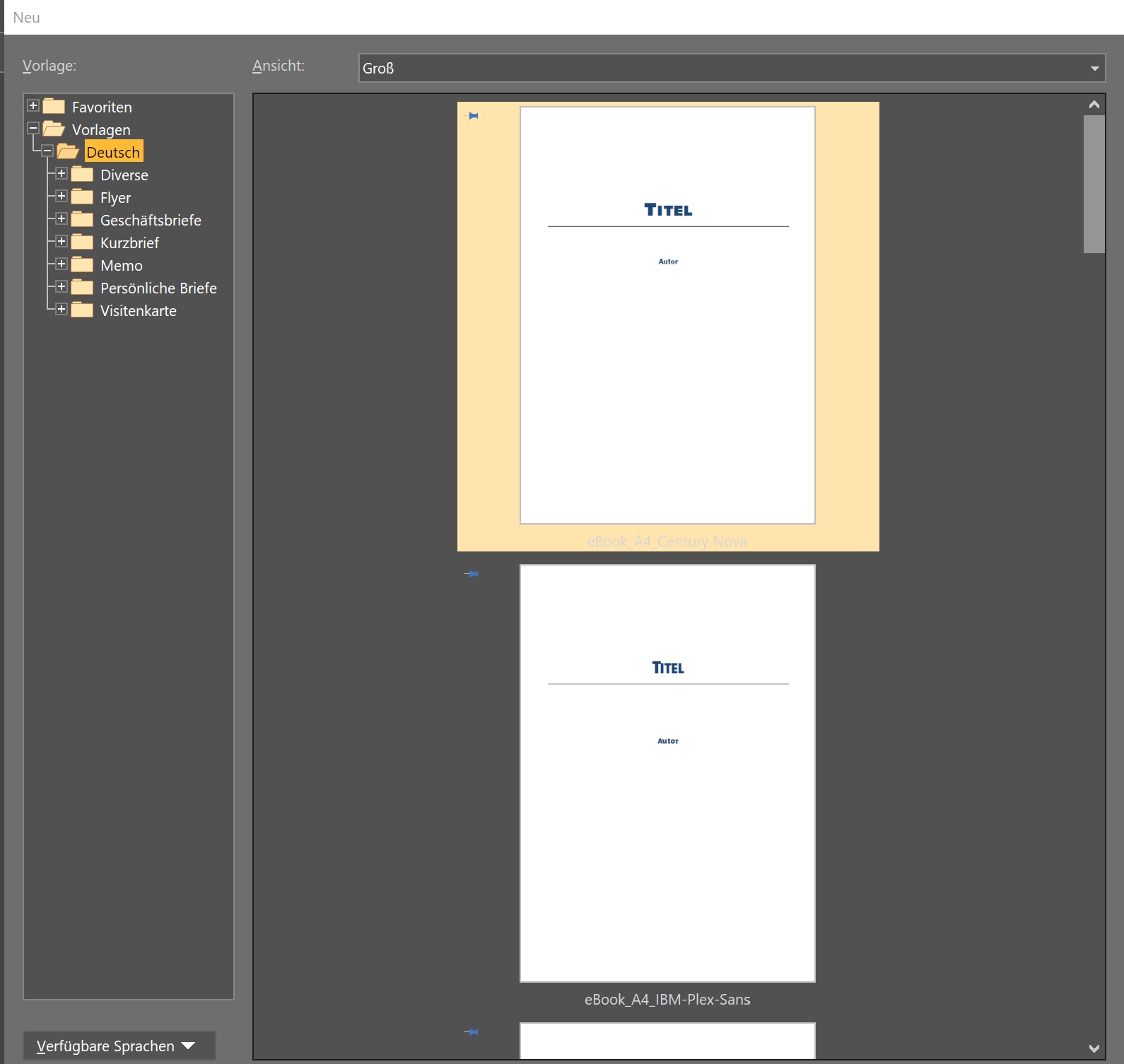
Task: Click the template list scroll-up arrow
Action: [x=1094, y=105]
